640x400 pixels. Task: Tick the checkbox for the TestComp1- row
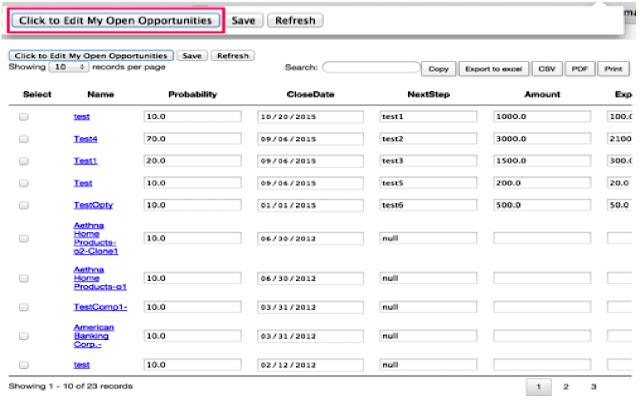[24, 307]
